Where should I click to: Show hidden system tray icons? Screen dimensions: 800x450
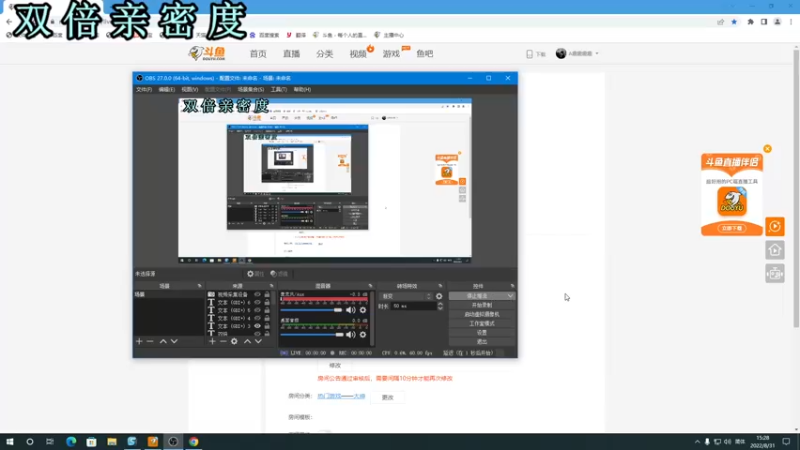[697, 442]
